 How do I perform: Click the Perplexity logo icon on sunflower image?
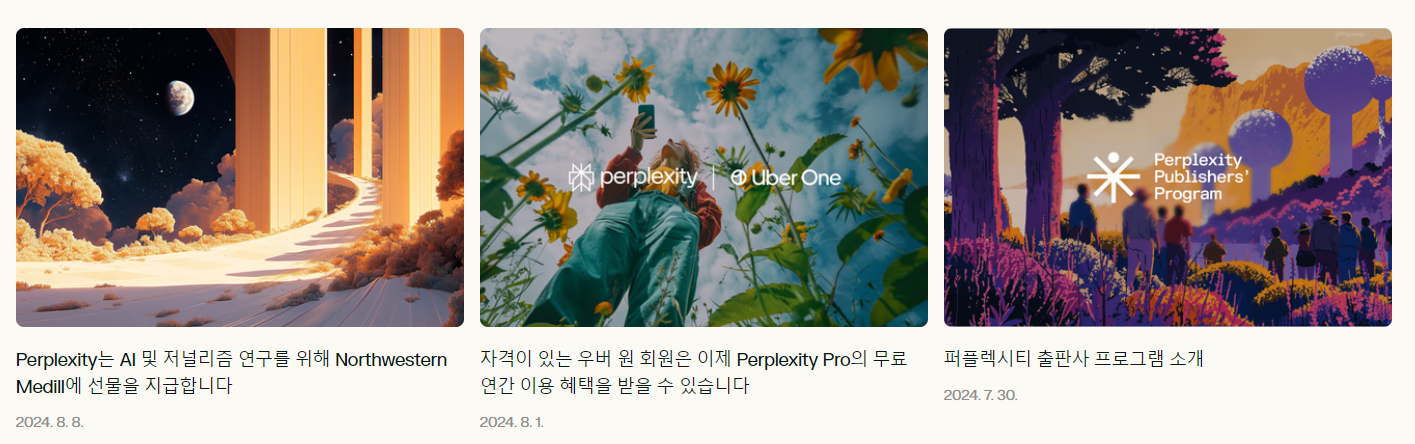(581, 178)
